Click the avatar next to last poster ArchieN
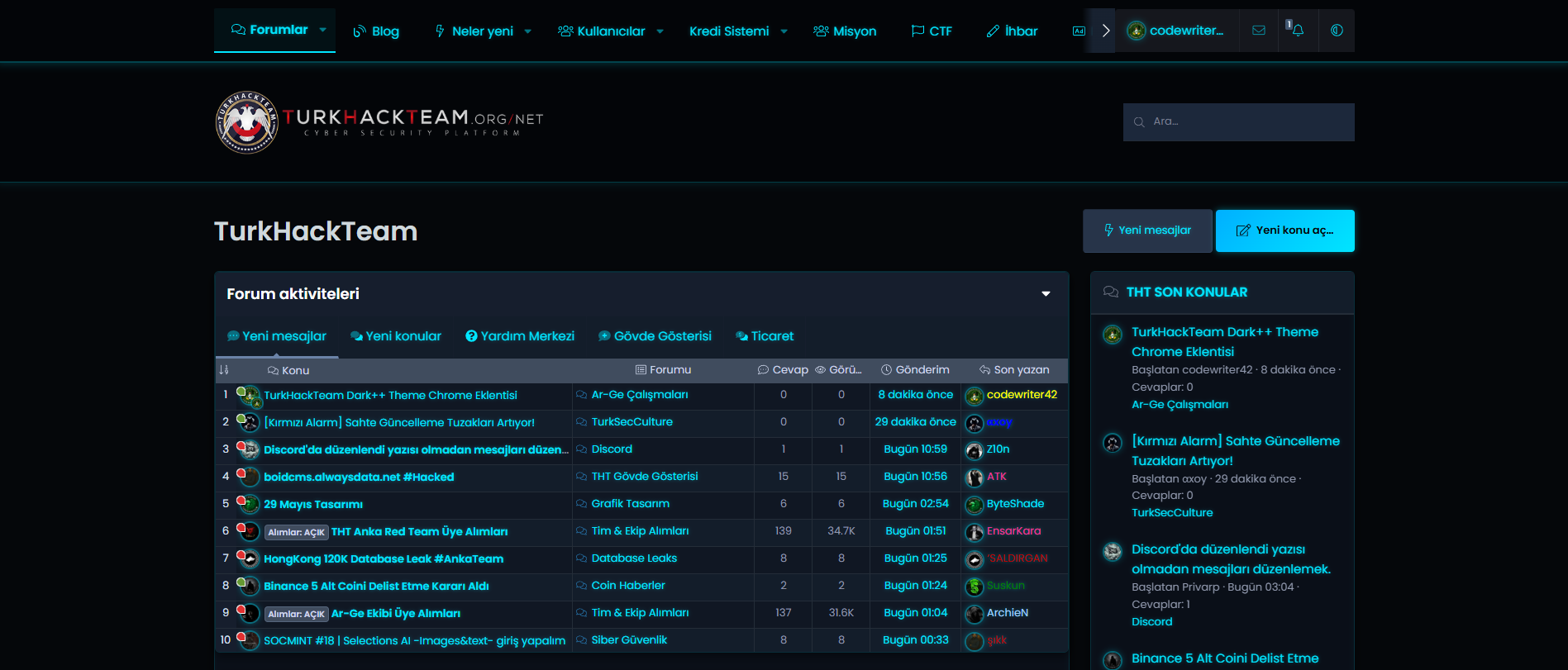The image size is (1568, 670). 975,615
